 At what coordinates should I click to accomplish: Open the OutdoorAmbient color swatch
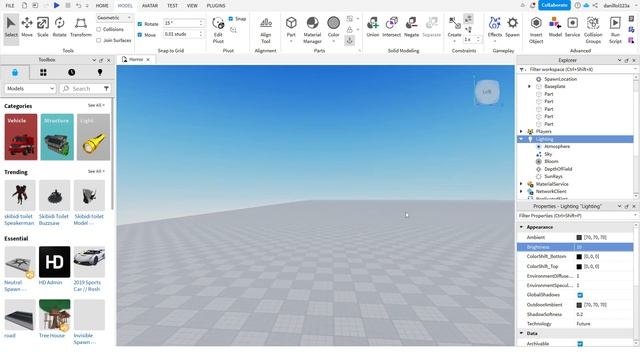point(579,305)
